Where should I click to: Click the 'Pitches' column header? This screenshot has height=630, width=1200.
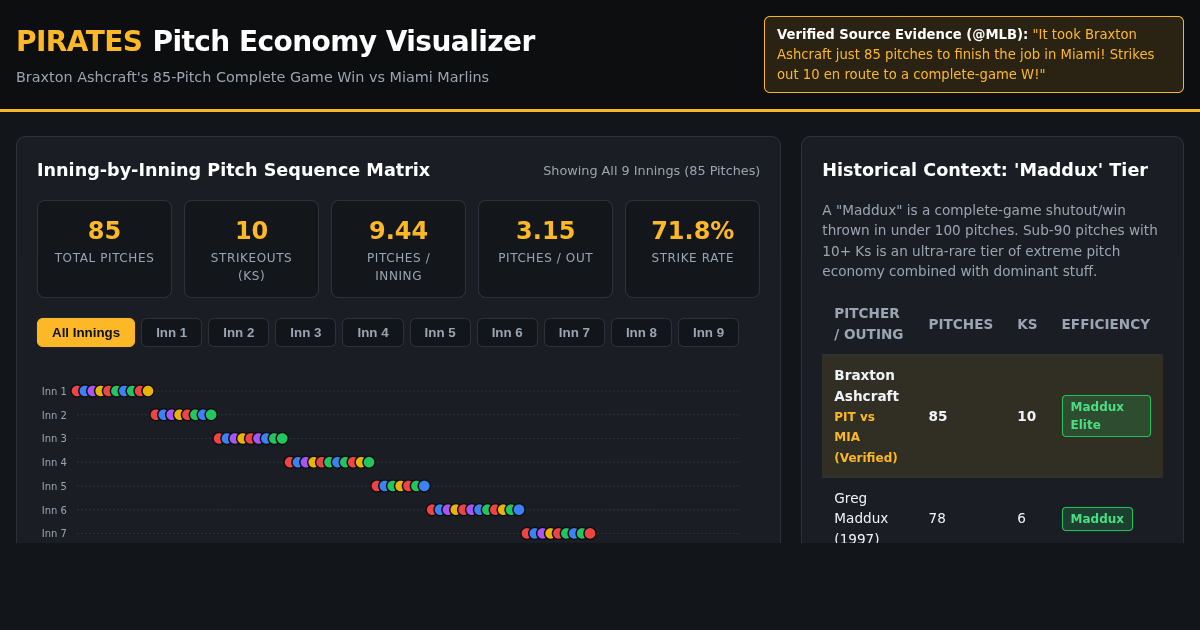(961, 324)
